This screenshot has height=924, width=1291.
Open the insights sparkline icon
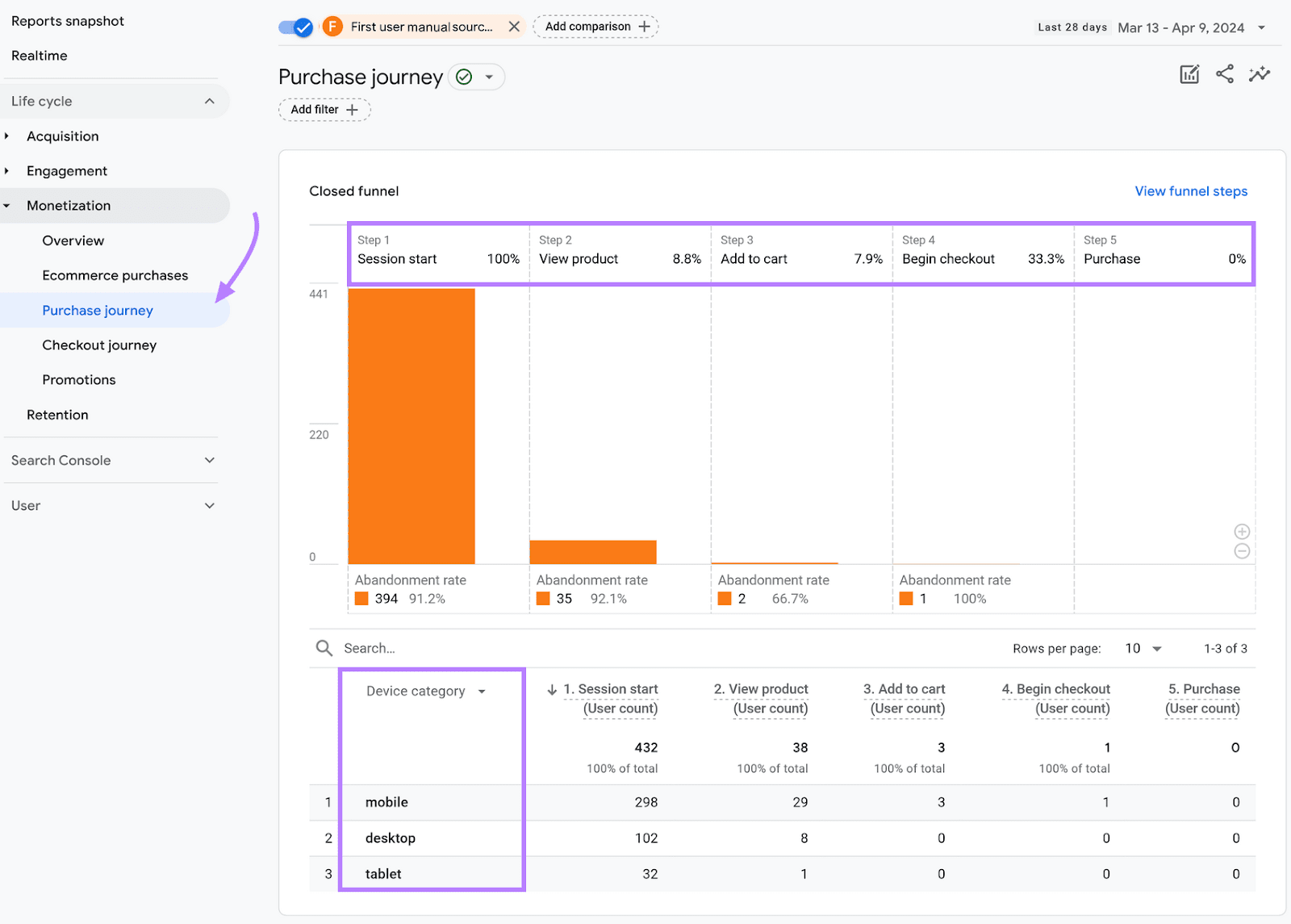[1259, 74]
